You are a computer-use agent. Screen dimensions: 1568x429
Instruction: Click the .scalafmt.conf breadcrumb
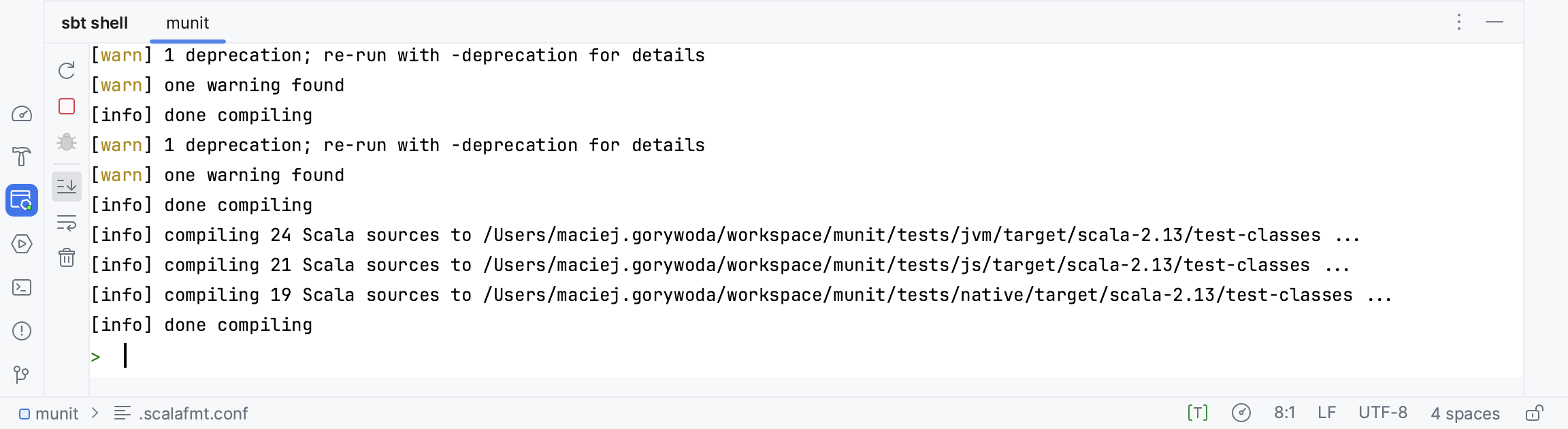pos(193,413)
